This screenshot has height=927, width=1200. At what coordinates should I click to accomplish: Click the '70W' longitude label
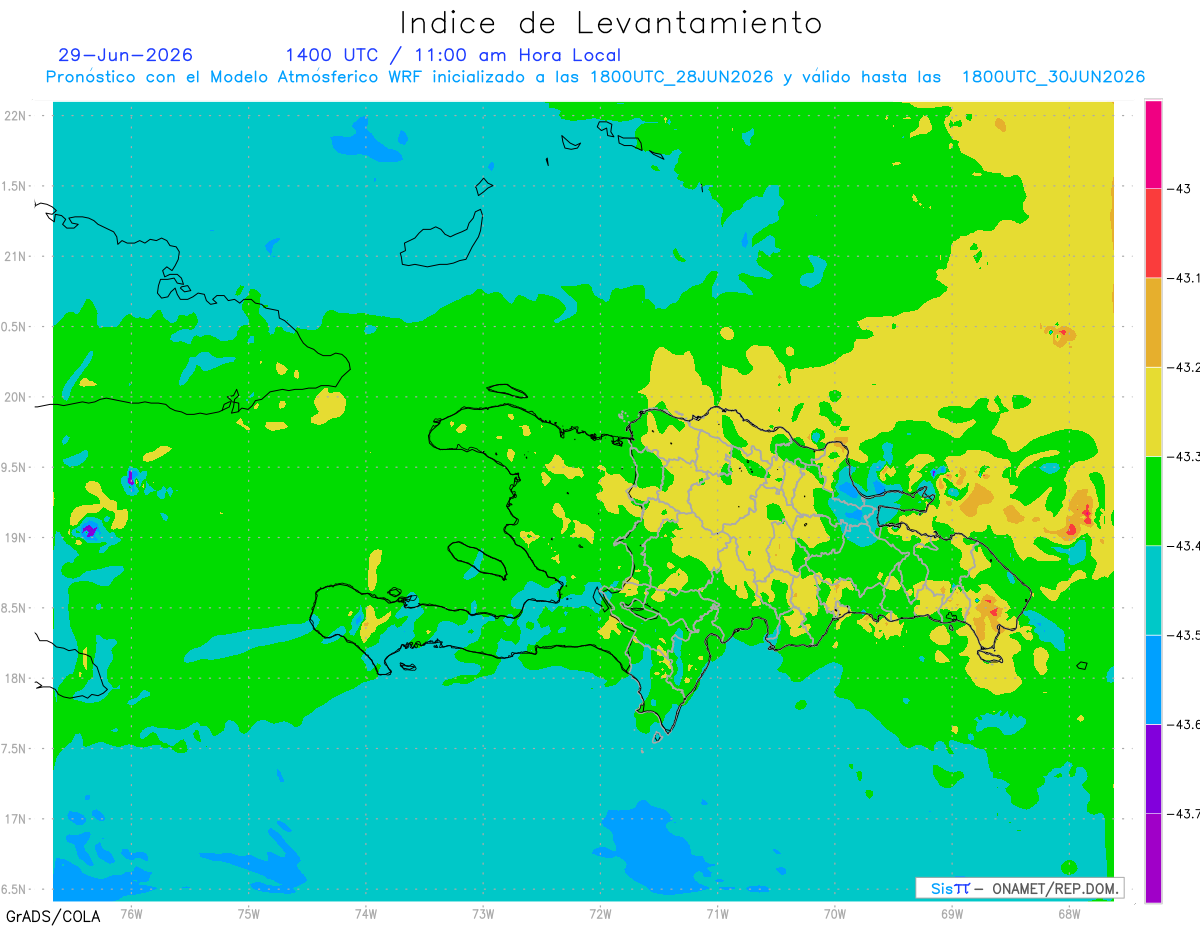tap(835, 913)
